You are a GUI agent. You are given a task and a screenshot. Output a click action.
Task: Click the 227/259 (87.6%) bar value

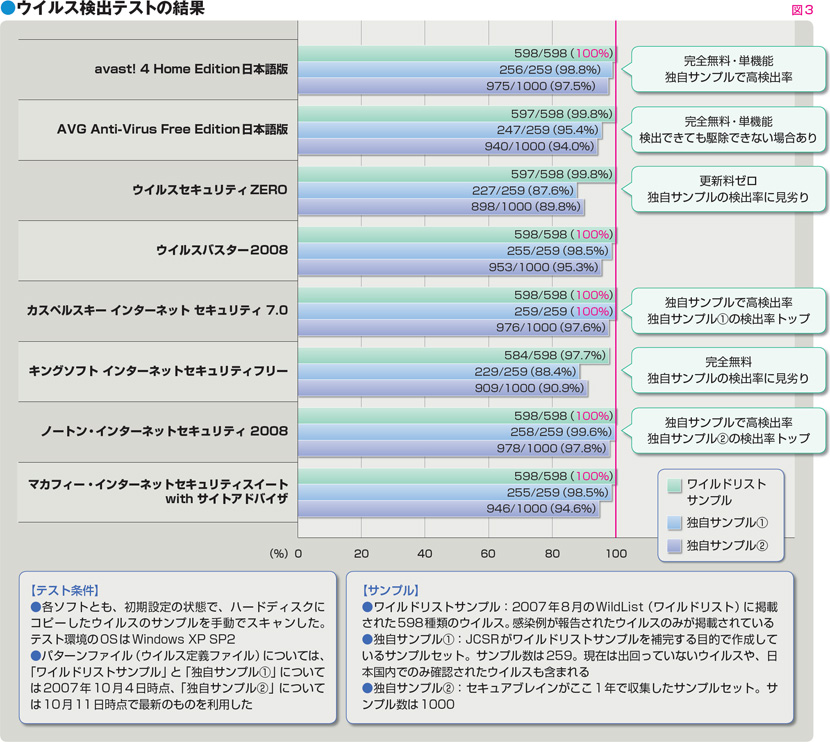tap(522, 190)
